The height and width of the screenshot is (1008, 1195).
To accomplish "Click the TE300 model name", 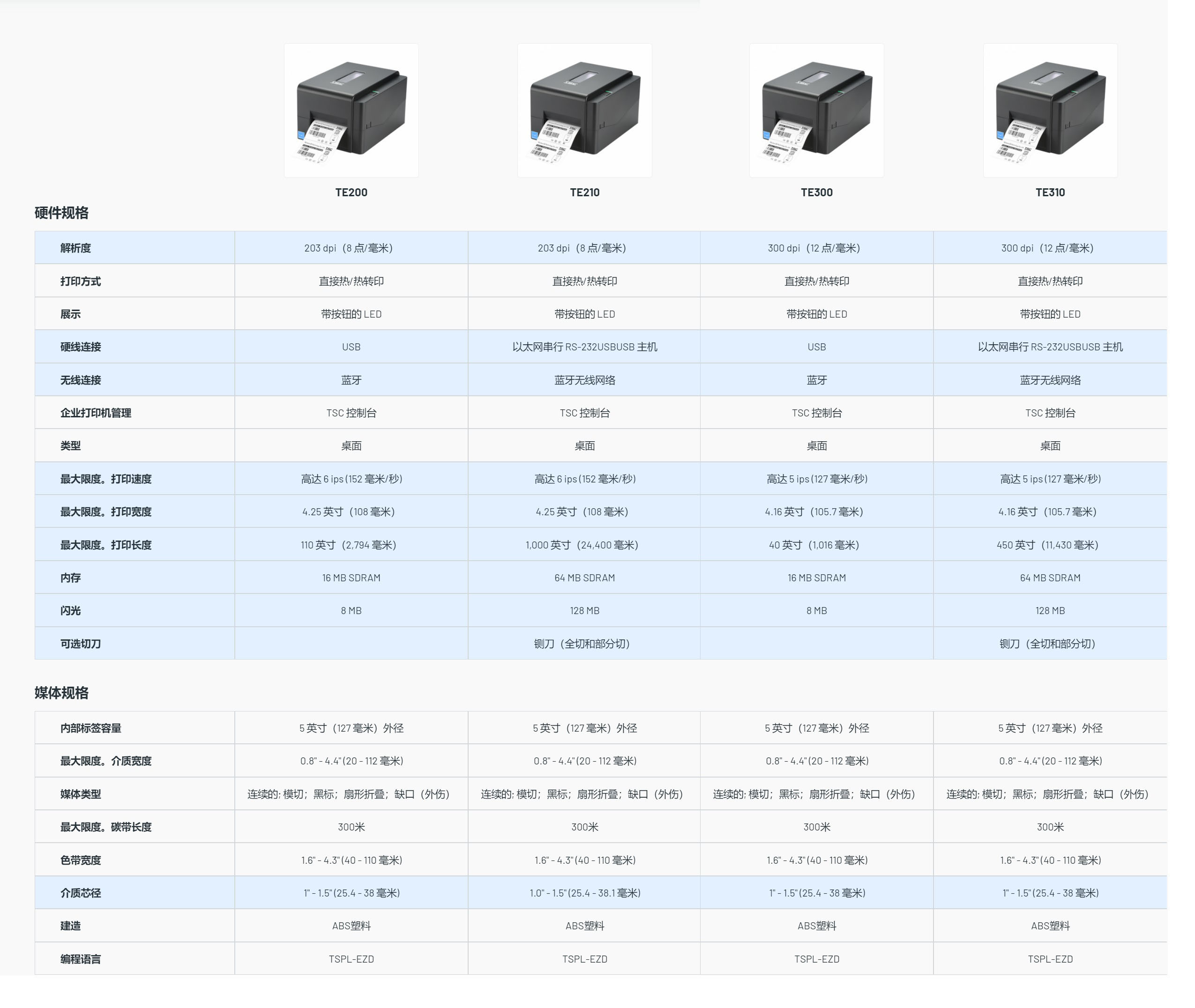I will pos(816,193).
